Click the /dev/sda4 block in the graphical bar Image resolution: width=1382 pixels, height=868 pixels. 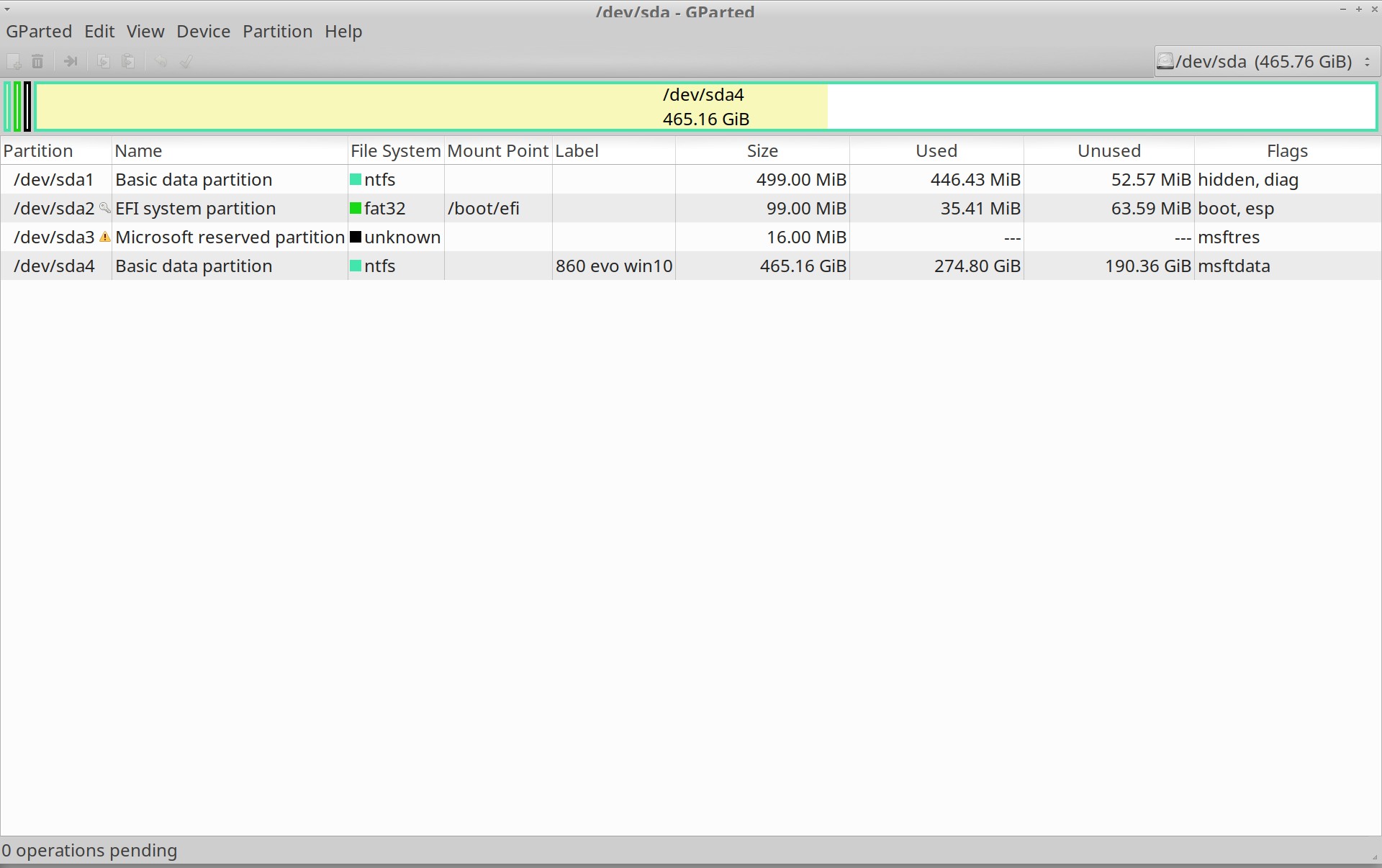point(432,107)
